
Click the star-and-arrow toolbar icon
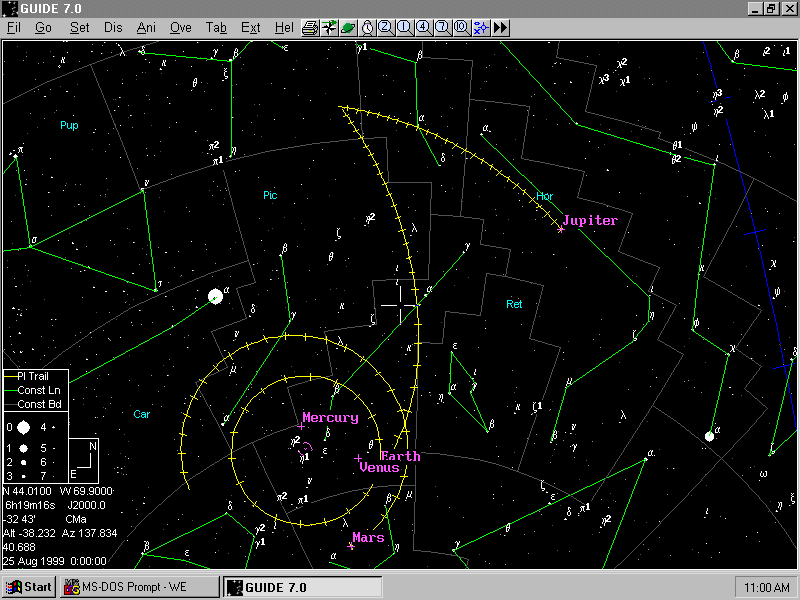[x=329, y=27]
